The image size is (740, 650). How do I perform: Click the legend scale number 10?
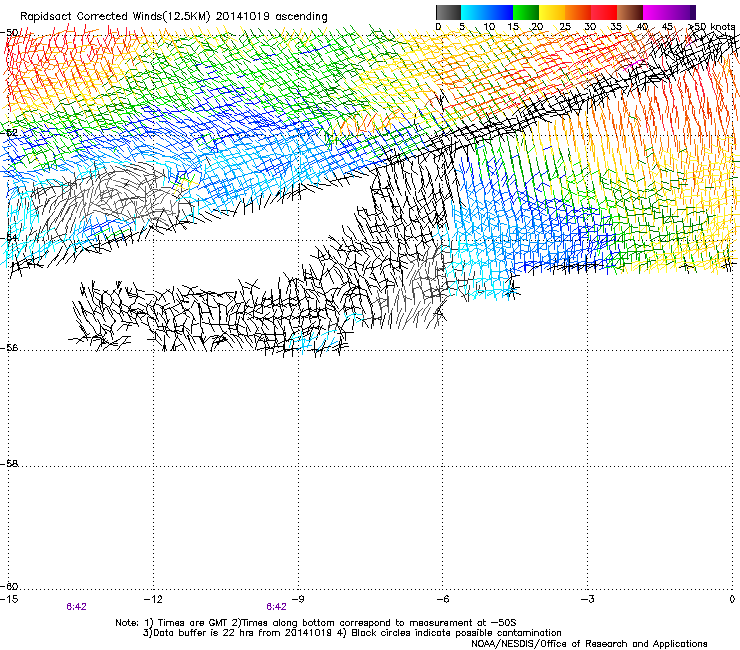tap(489, 26)
